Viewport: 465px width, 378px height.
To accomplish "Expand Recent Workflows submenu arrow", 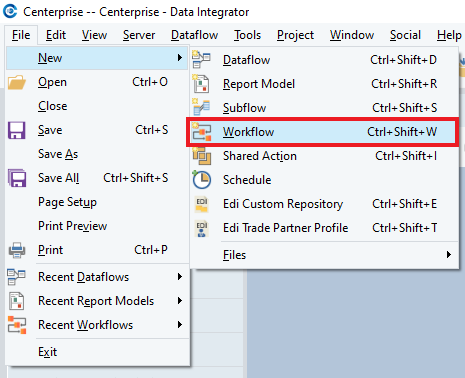I will pos(180,325).
